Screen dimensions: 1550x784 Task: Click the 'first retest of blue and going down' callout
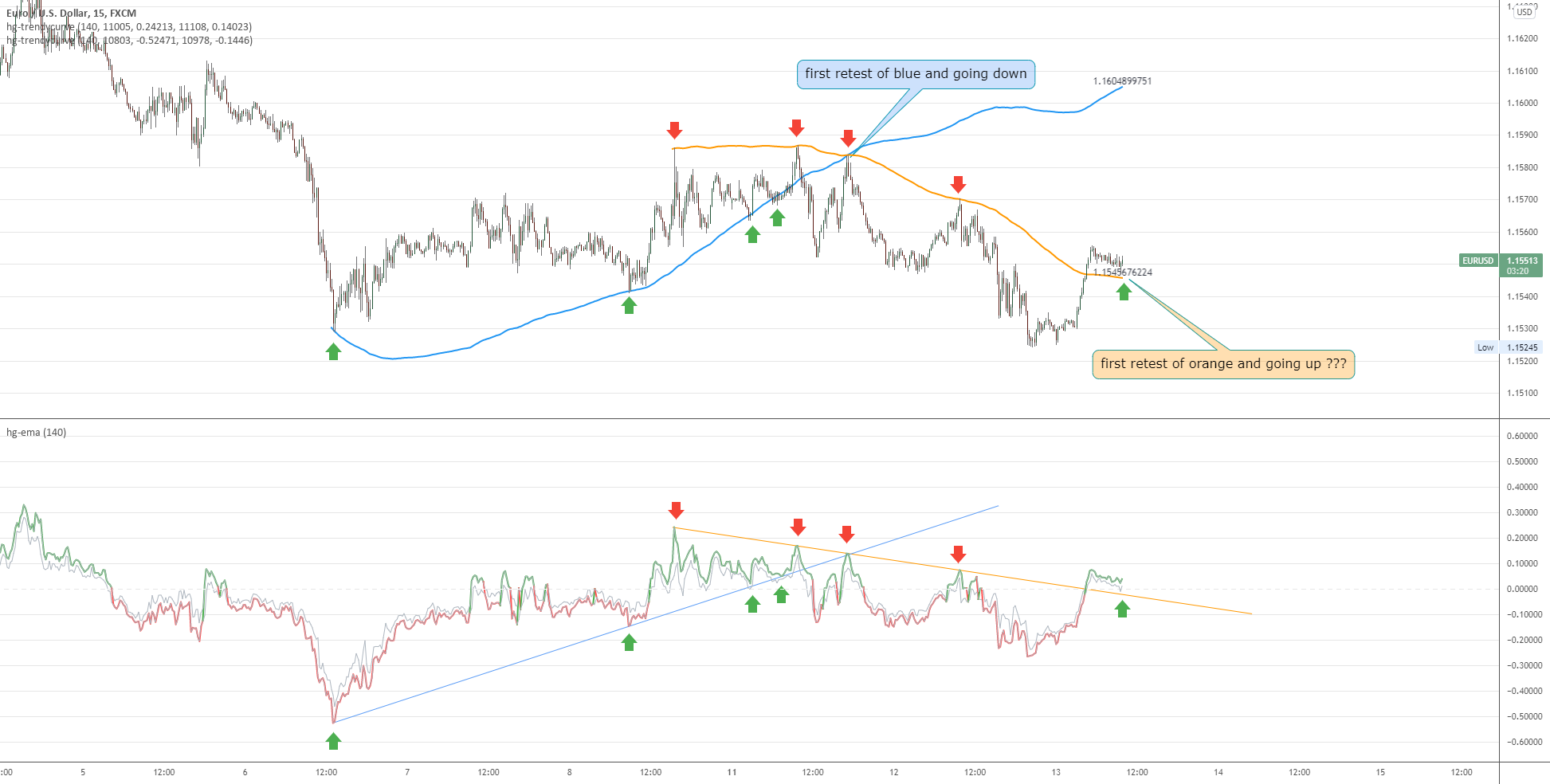(x=916, y=74)
